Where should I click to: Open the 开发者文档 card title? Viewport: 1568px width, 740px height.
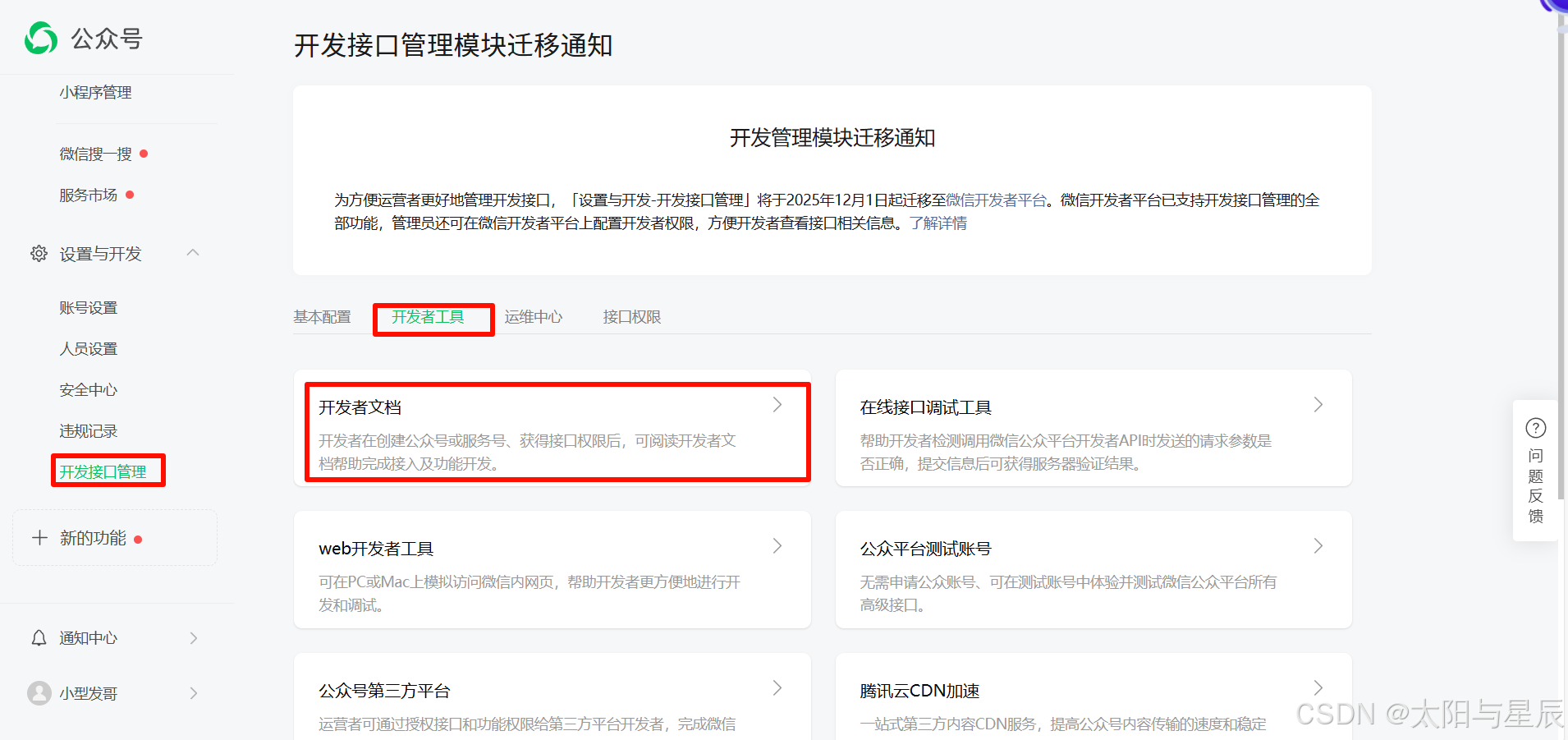(x=360, y=407)
